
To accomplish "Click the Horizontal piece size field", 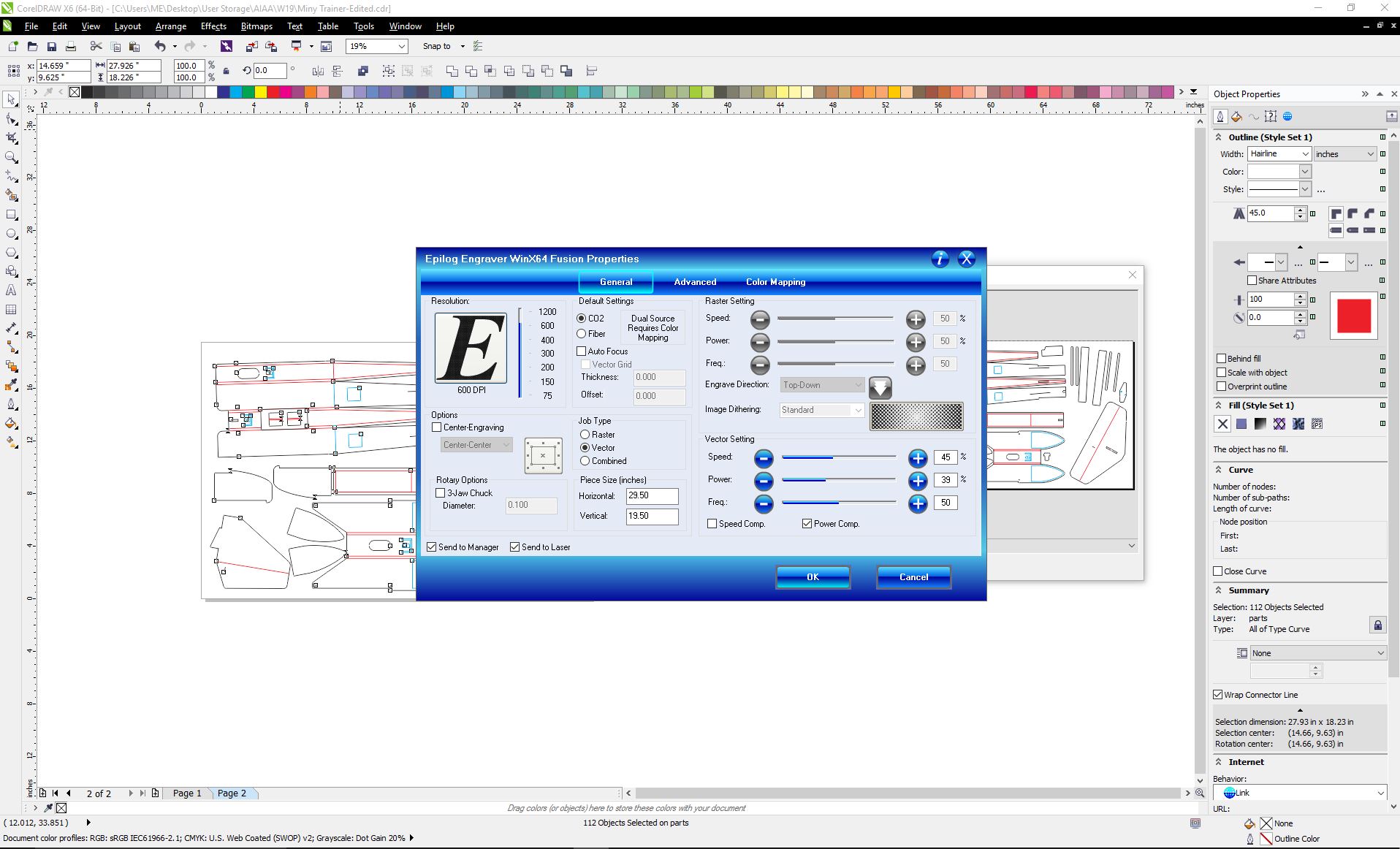I will (653, 496).
